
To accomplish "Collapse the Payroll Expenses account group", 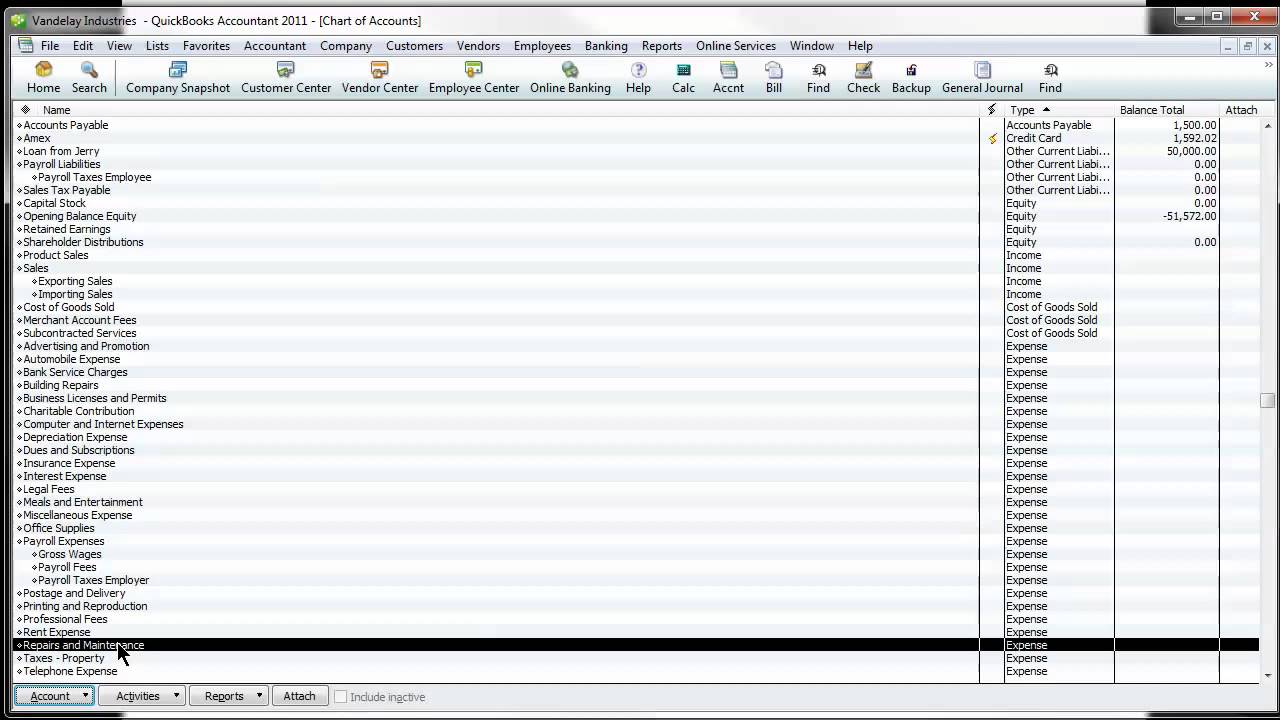I will (19, 542).
